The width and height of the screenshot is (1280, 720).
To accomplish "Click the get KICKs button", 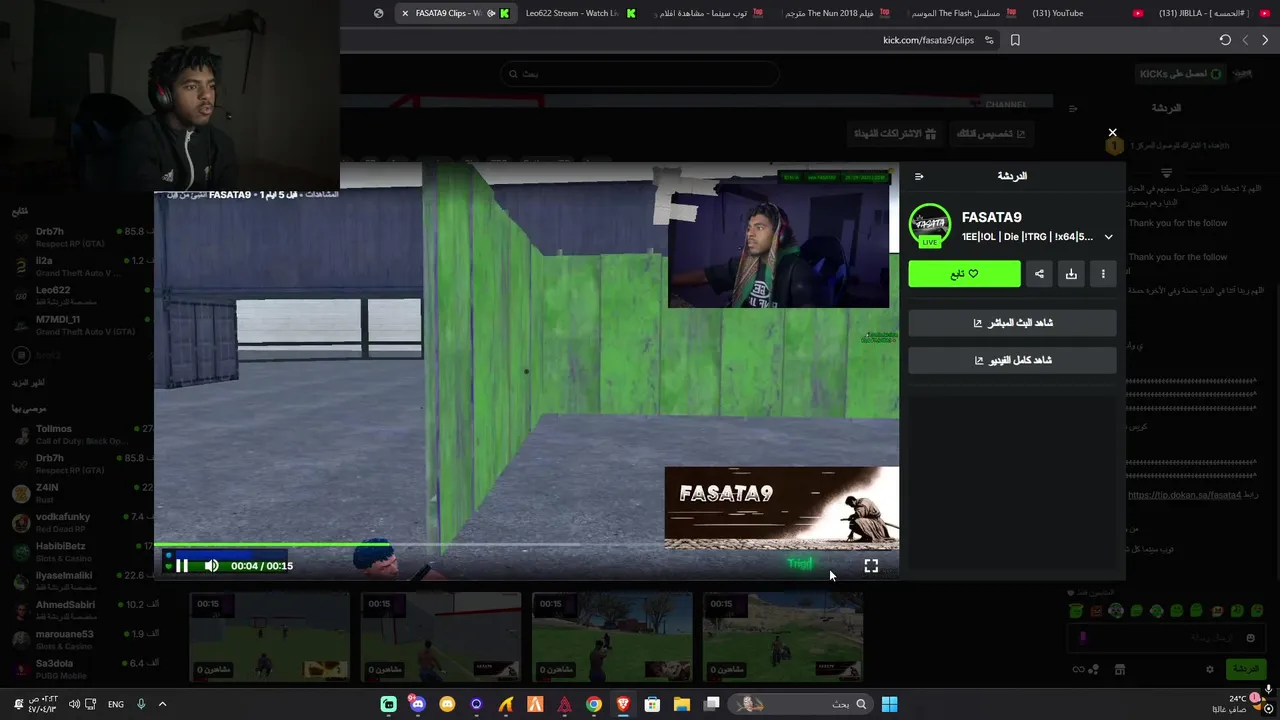I will [1180, 74].
